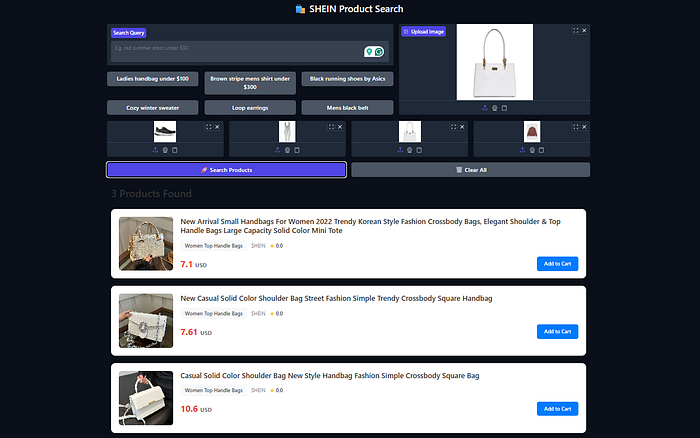Click the clipboard icon under the small handbag example
Screen dimensions: 700x438
click(420, 150)
